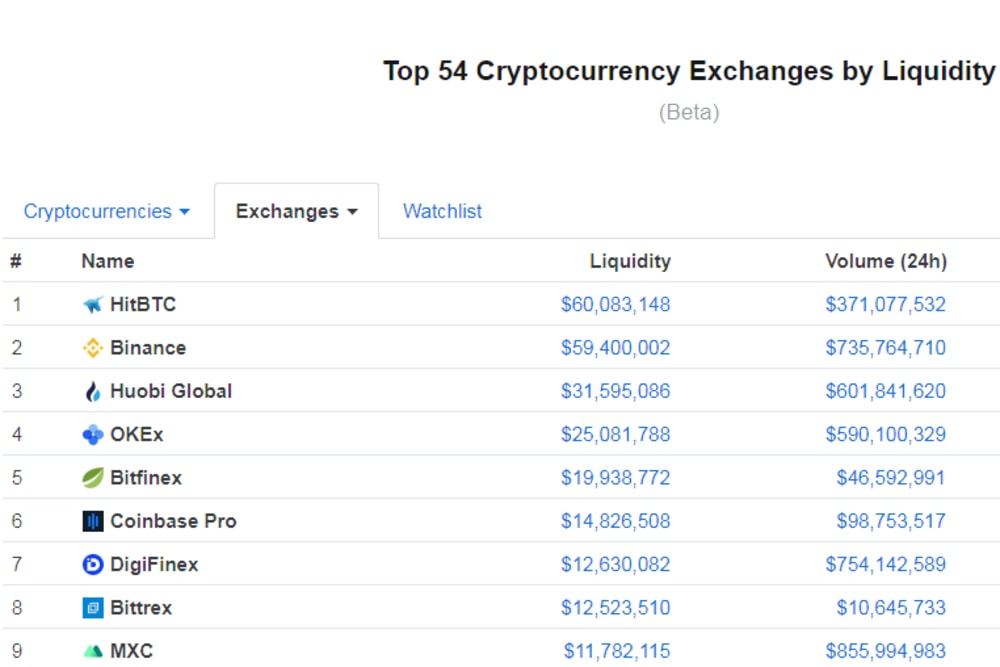The width and height of the screenshot is (1000, 667).
Task: Switch to the Watchlist tab
Action: pos(442,211)
